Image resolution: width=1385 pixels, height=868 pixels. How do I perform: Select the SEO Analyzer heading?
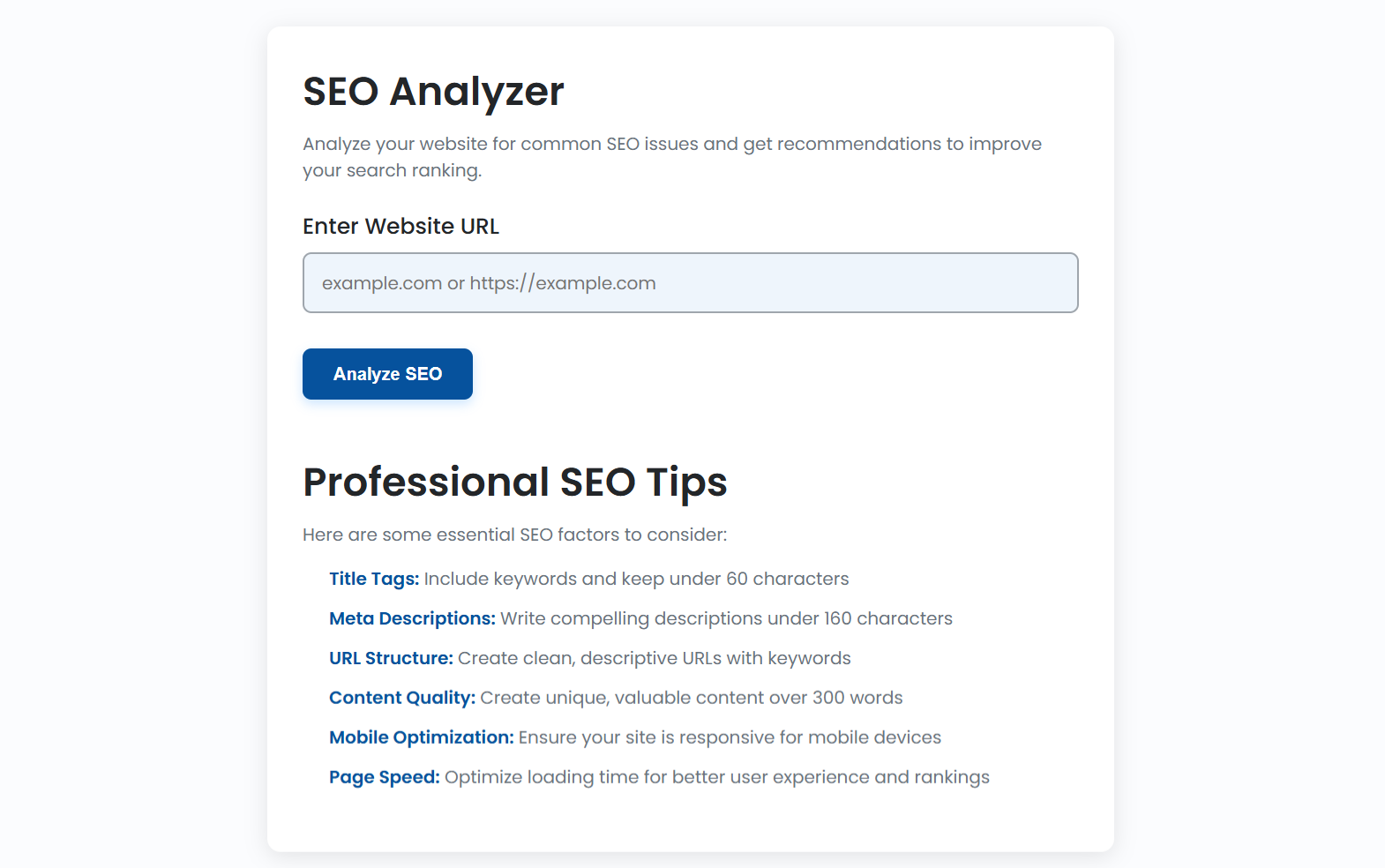tap(433, 91)
